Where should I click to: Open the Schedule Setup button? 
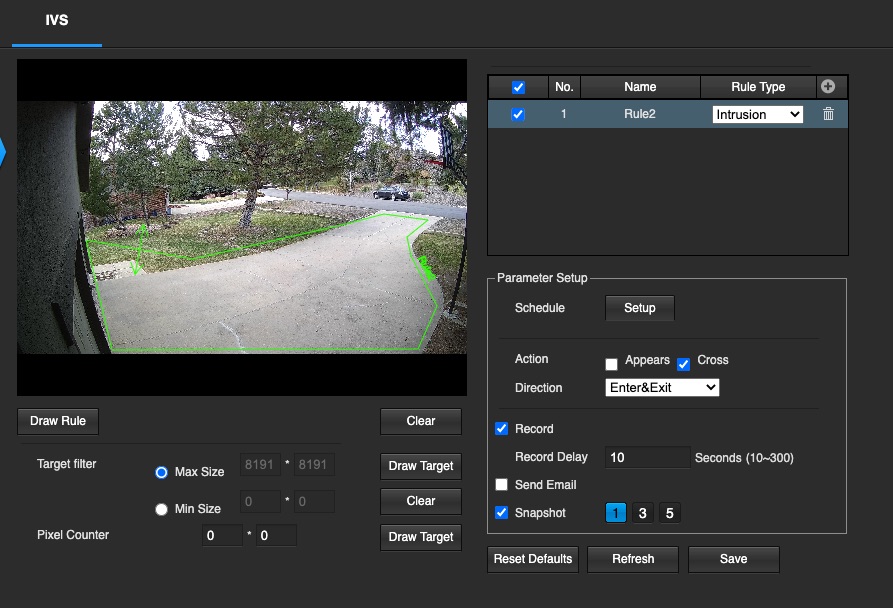[640, 308]
